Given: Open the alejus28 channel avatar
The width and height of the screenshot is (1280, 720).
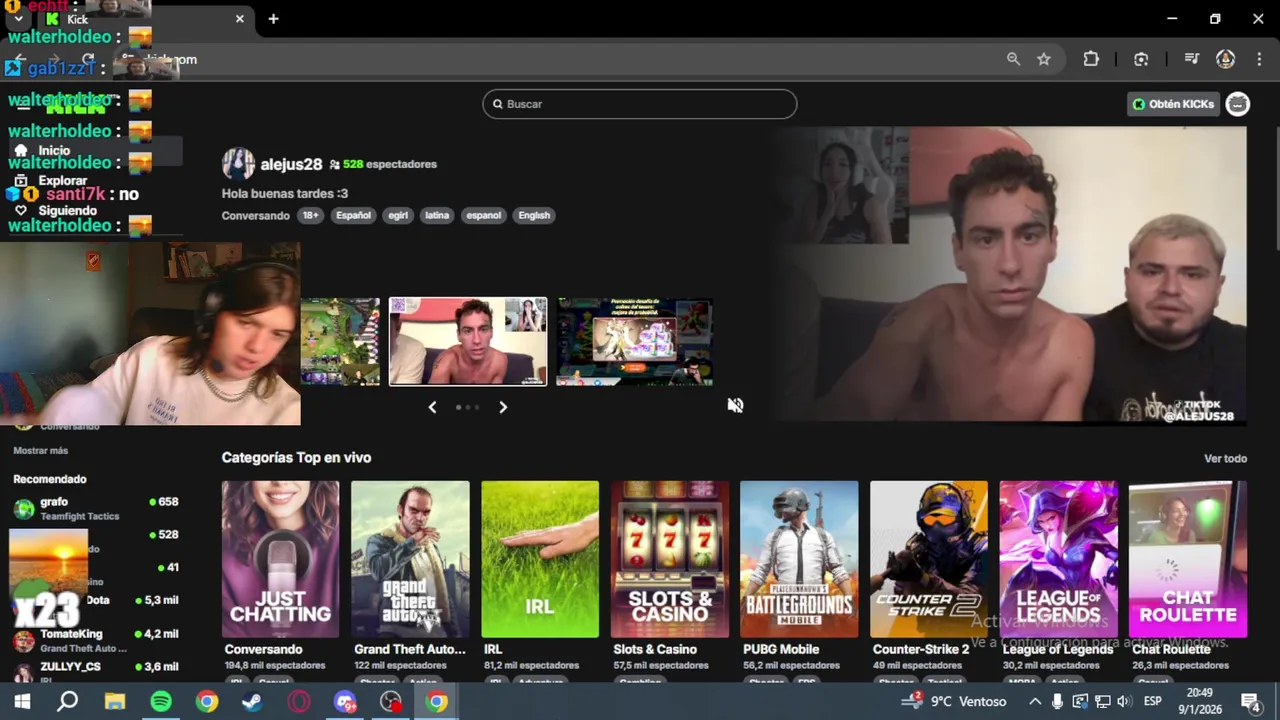Looking at the screenshot, I should (x=238, y=164).
